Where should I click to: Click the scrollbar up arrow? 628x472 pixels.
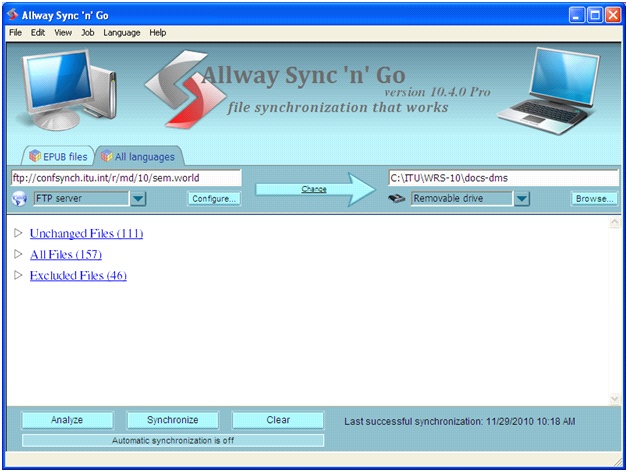(615, 222)
